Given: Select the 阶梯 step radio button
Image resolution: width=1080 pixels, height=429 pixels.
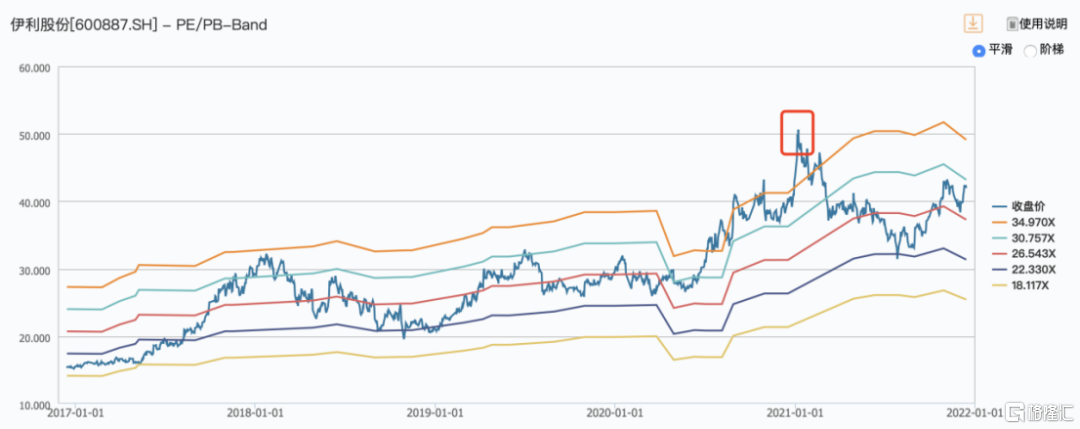Looking at the screenshot, I should click(x=1030, y=51).
